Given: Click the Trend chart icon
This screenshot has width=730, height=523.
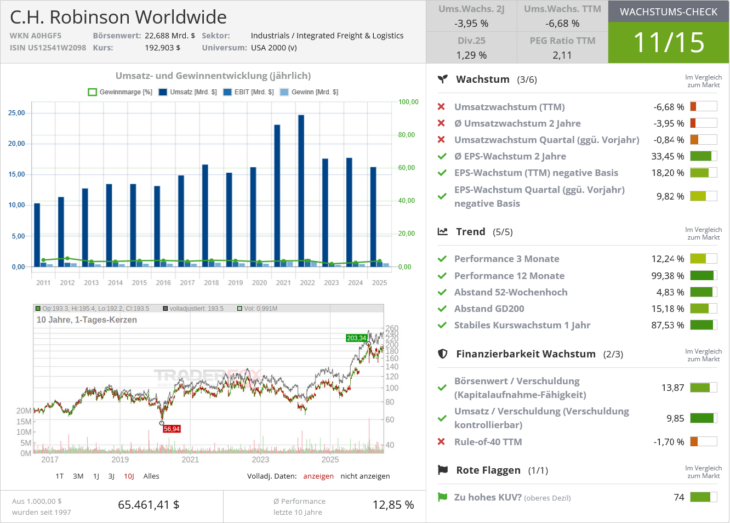Looking at the screenshot, I should pos(443,231).
